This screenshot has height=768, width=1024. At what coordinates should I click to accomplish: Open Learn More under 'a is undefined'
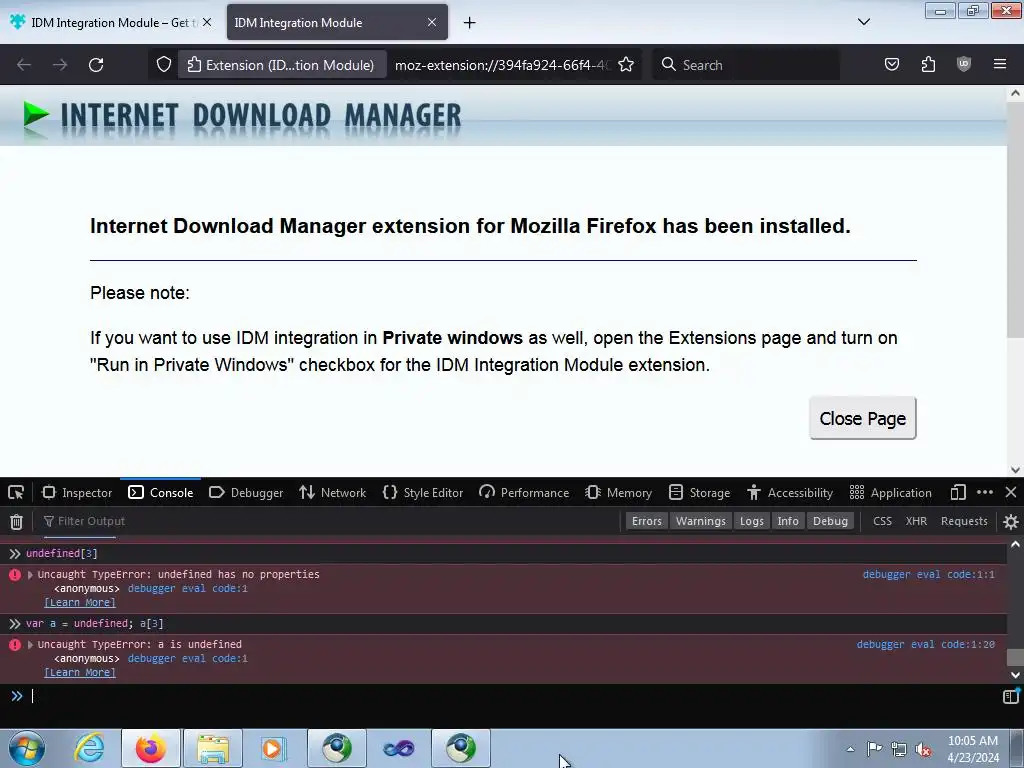(x=80, y=673)
